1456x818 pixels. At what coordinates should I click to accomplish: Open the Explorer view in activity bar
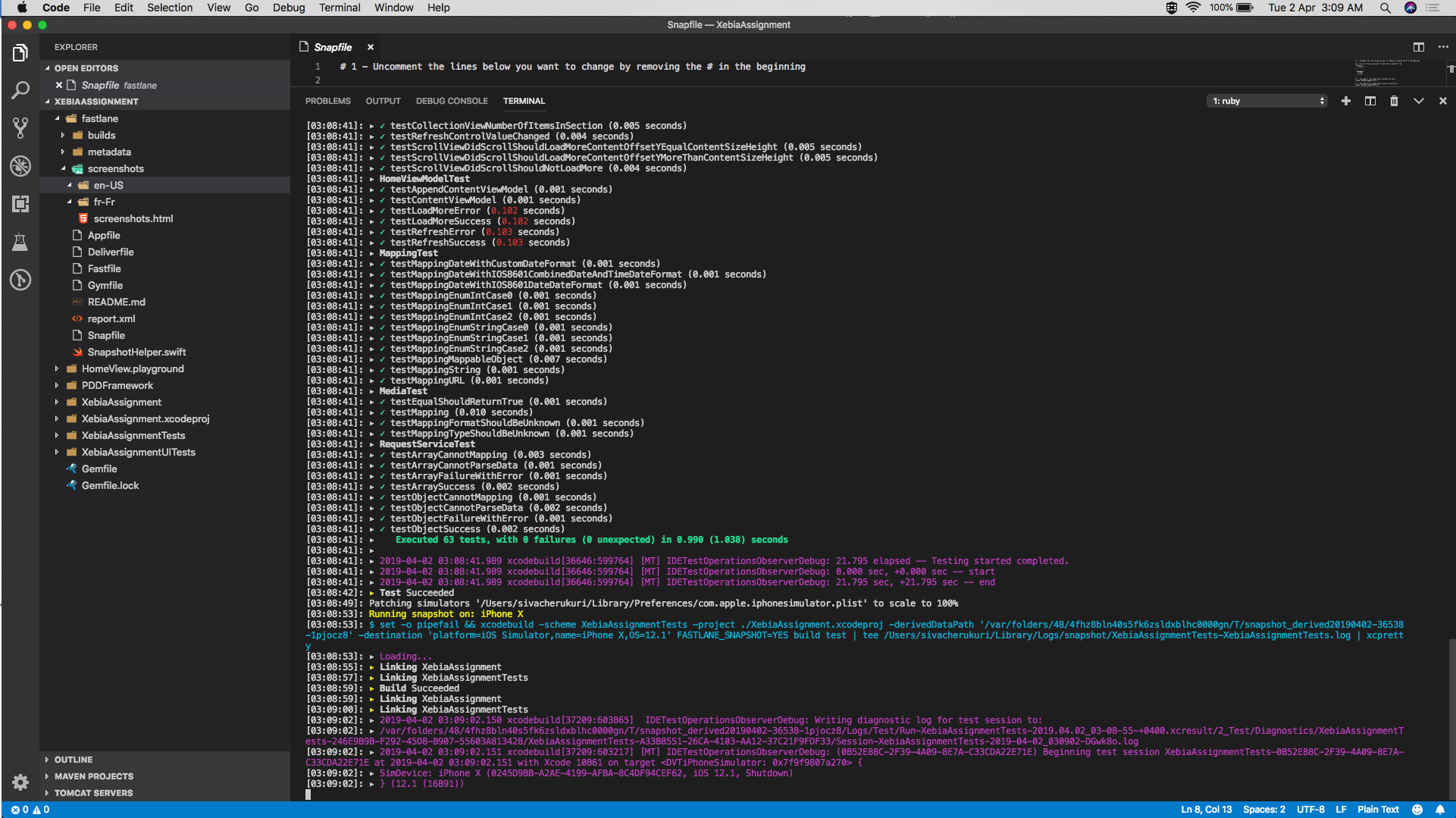20,52
